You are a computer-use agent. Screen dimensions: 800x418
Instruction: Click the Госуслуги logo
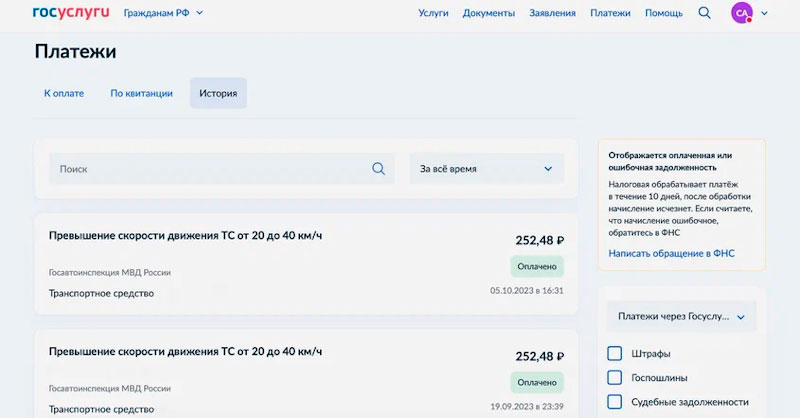tap(71, 13)
